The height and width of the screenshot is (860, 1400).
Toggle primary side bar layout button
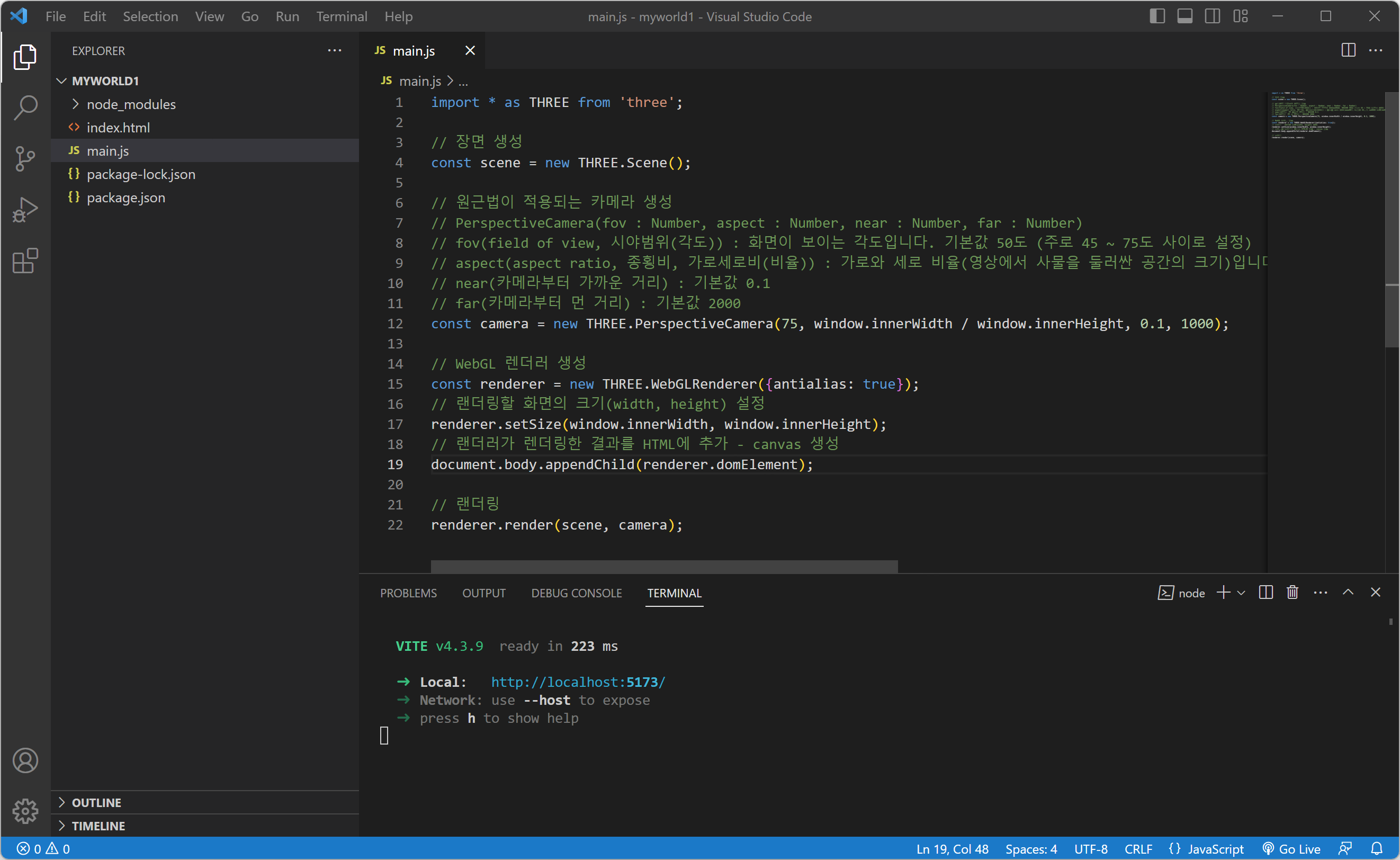tap(1156, 16)
